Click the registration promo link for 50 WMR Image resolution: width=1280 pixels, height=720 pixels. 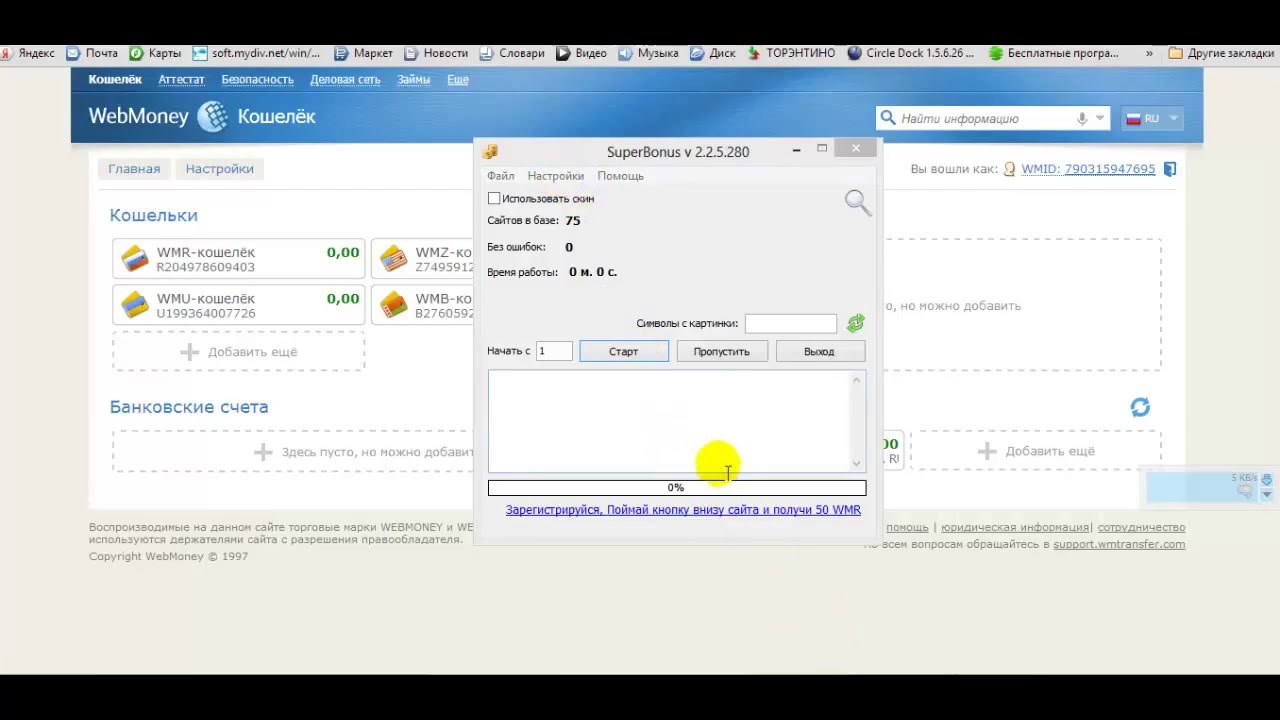(683, 510)
